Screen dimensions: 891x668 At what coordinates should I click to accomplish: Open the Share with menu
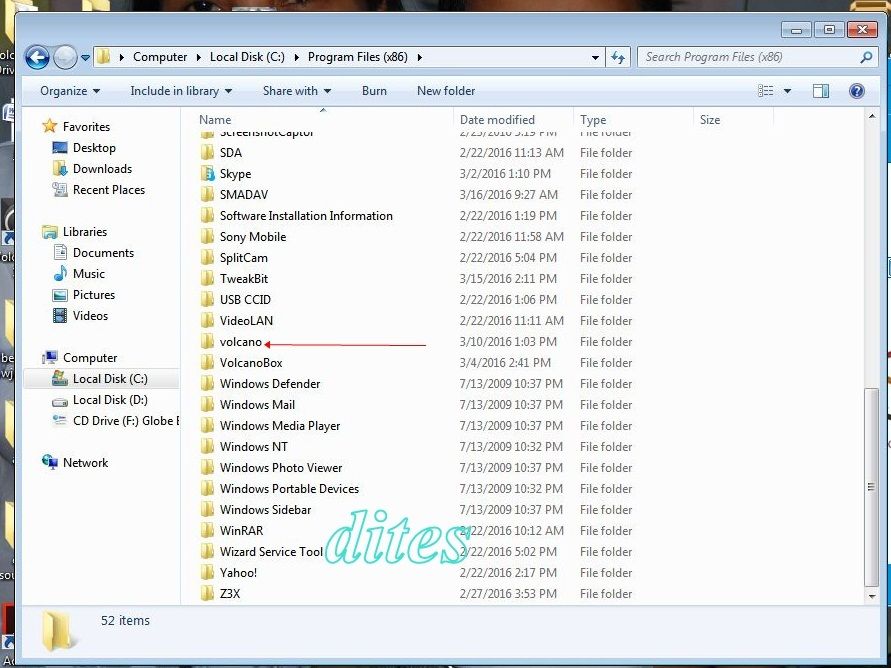[297, 91]
